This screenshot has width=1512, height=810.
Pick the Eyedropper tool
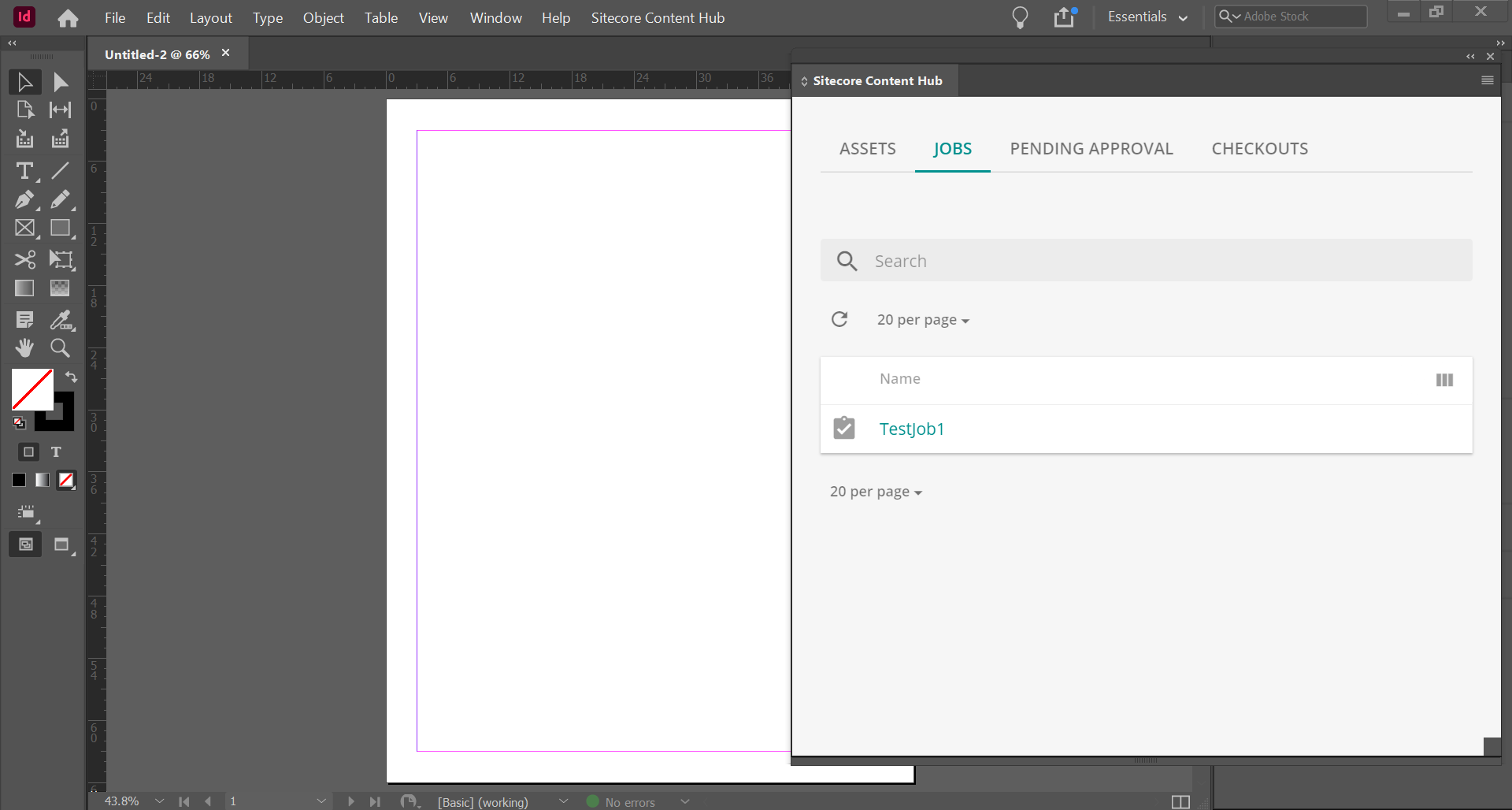pos(60,319)
